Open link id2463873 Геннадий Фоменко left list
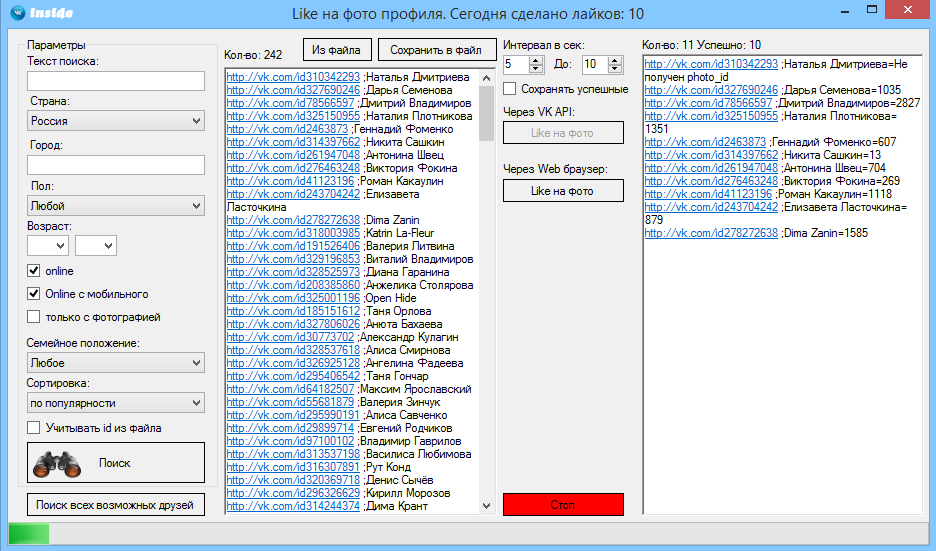 (287, 129)
